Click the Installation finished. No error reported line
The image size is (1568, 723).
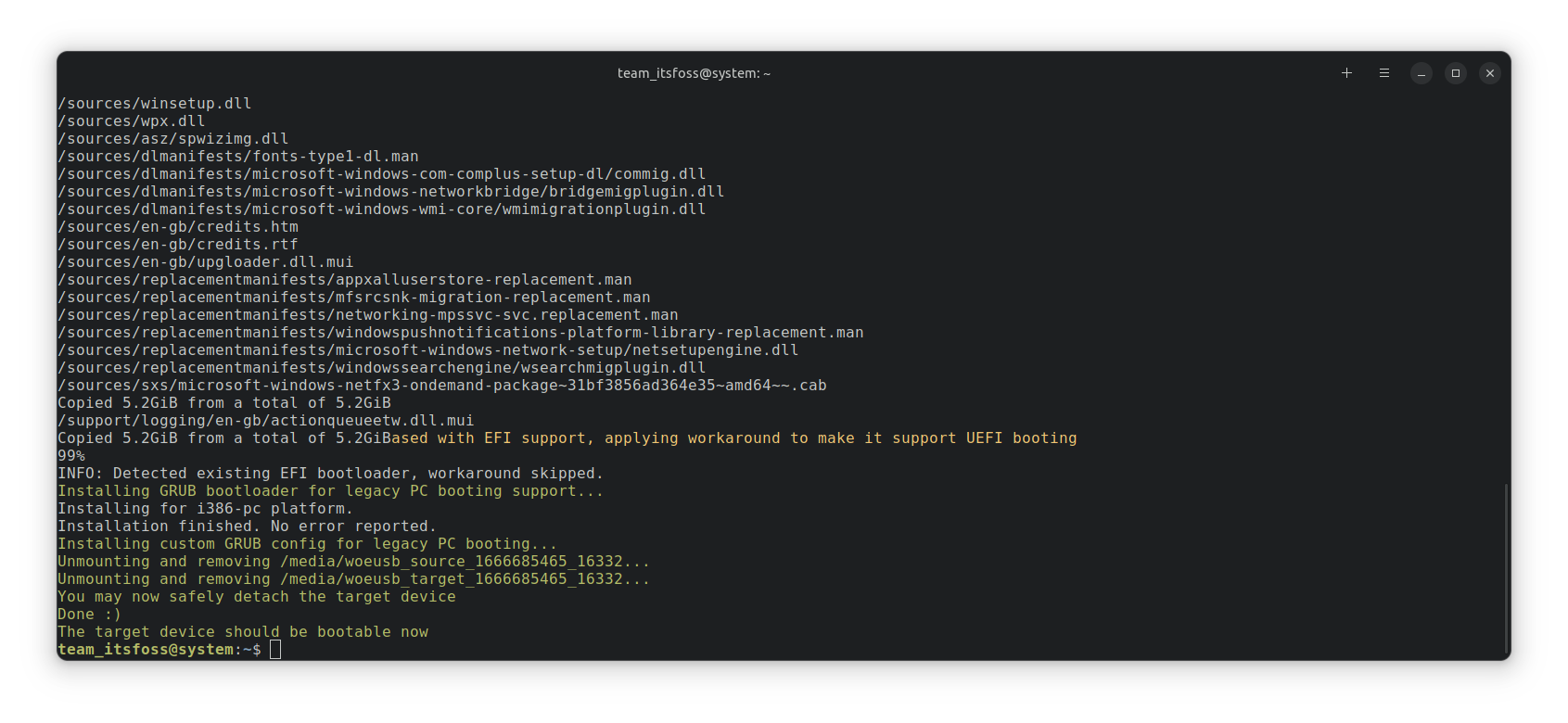click(x=247, y=526)
